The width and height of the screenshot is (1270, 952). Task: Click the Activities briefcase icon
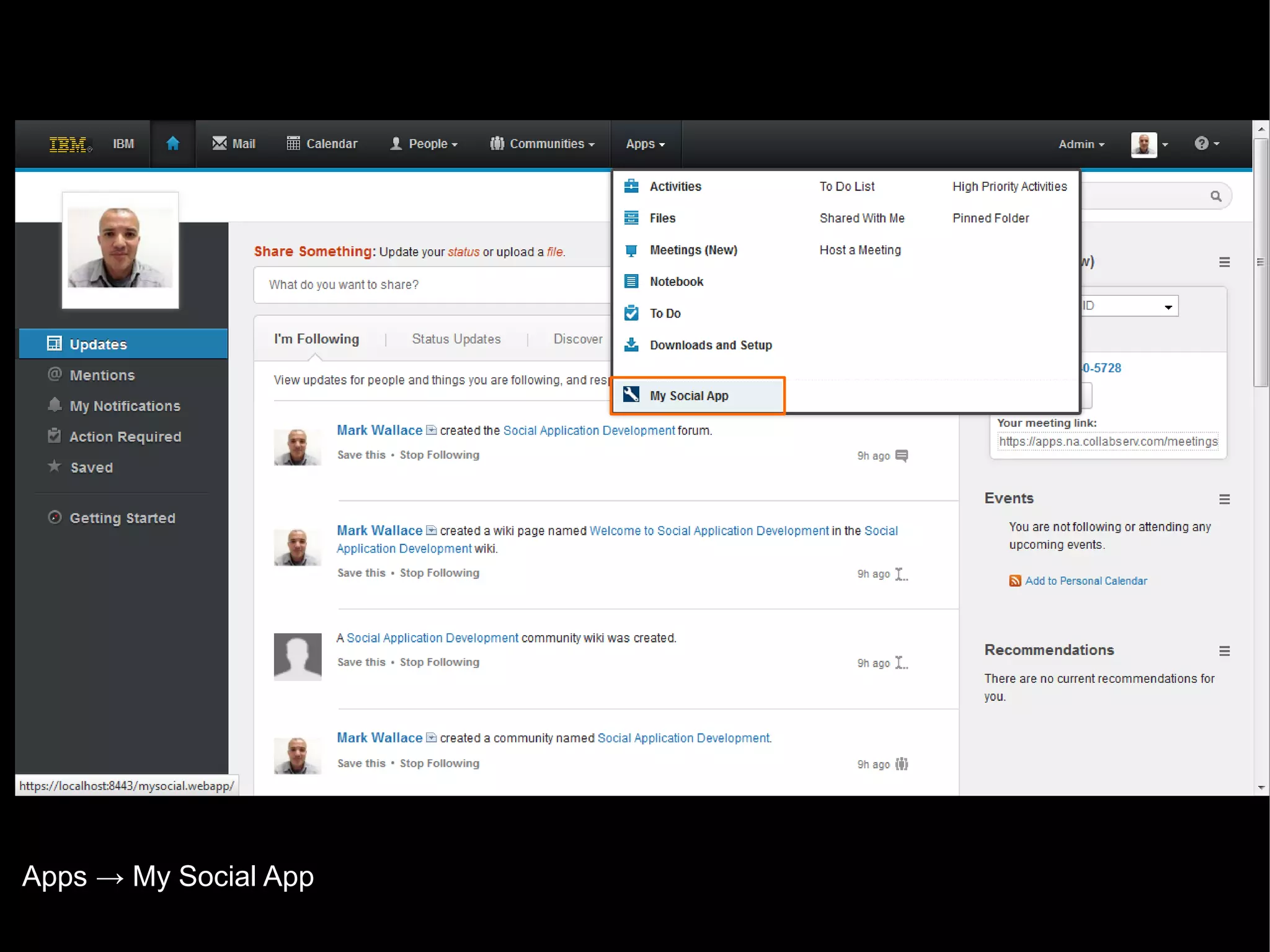631,185
